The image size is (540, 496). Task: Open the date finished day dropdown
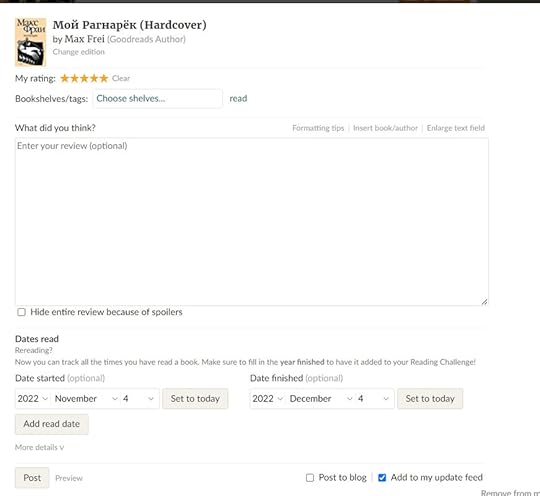pyautogui.click(x=374, y=399)
